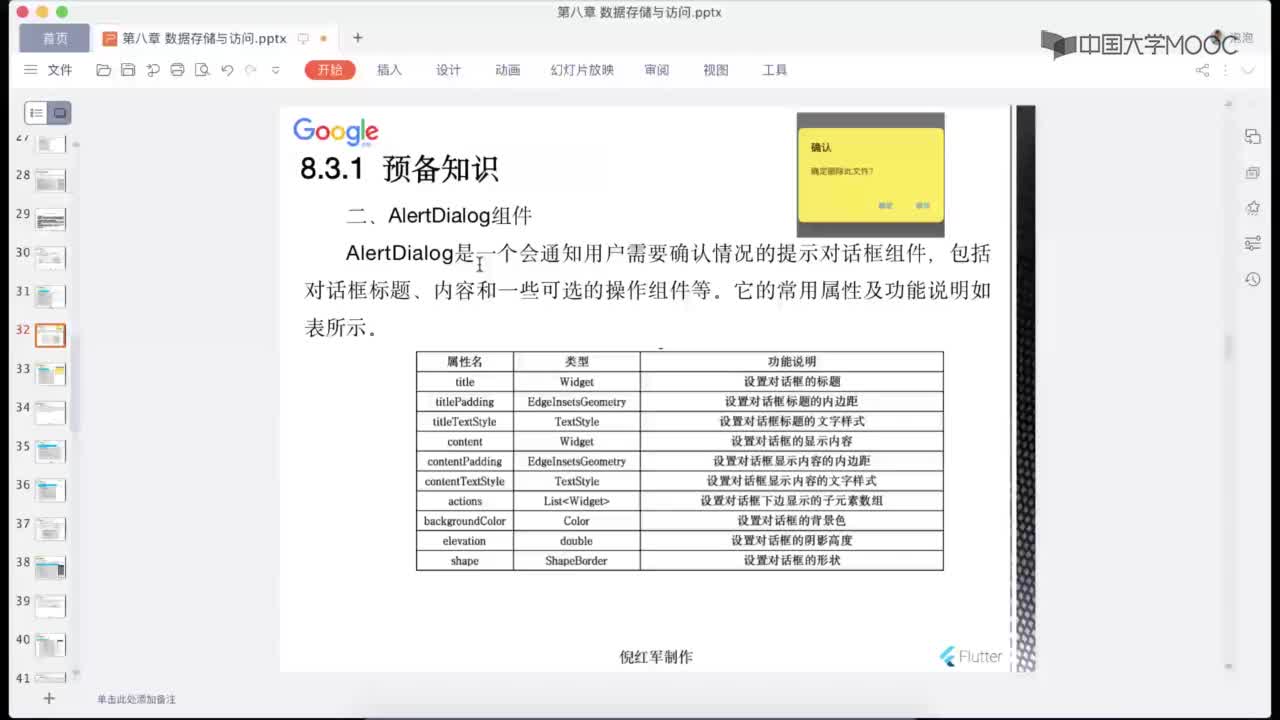The image size is (1280, 720).
Task: Select slide 34 thumbnail
Action: pos(51,412)
